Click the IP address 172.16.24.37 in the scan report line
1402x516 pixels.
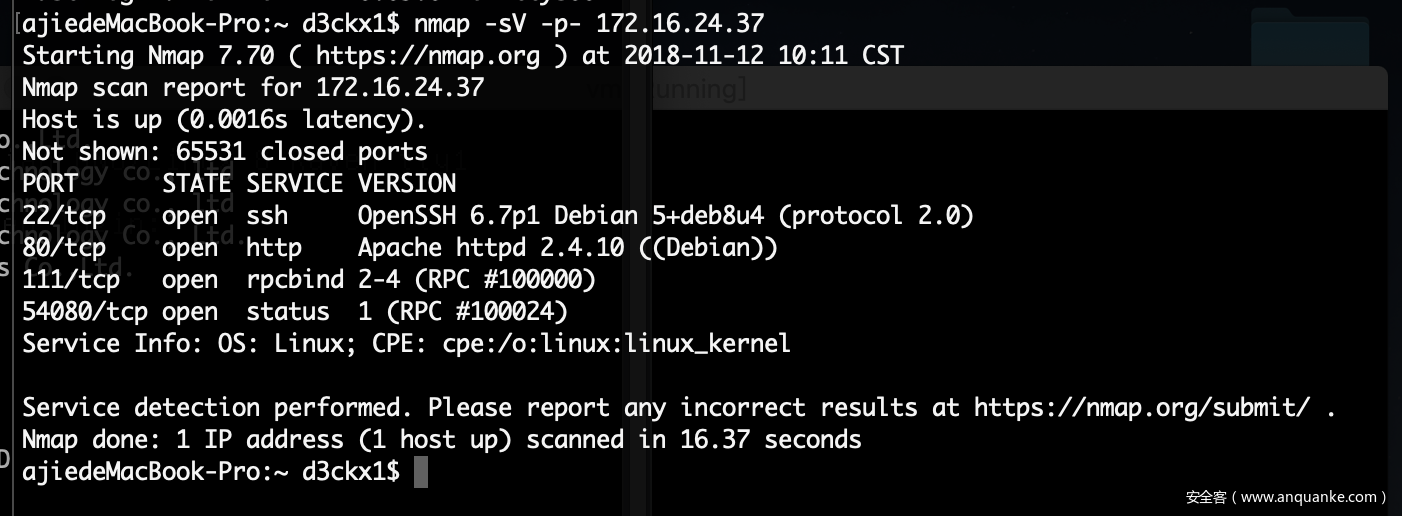pos(400,88)
